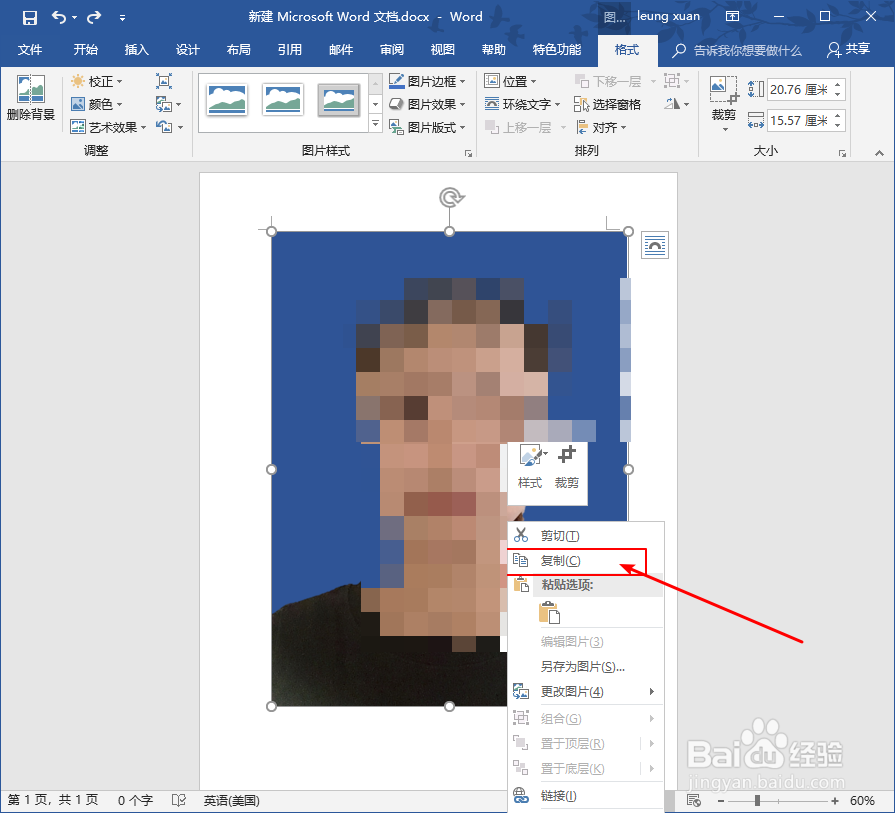Open the Selection Pane (选择窗格)
The width and height of the screenshot is (895, 813).
pos(607,104)
